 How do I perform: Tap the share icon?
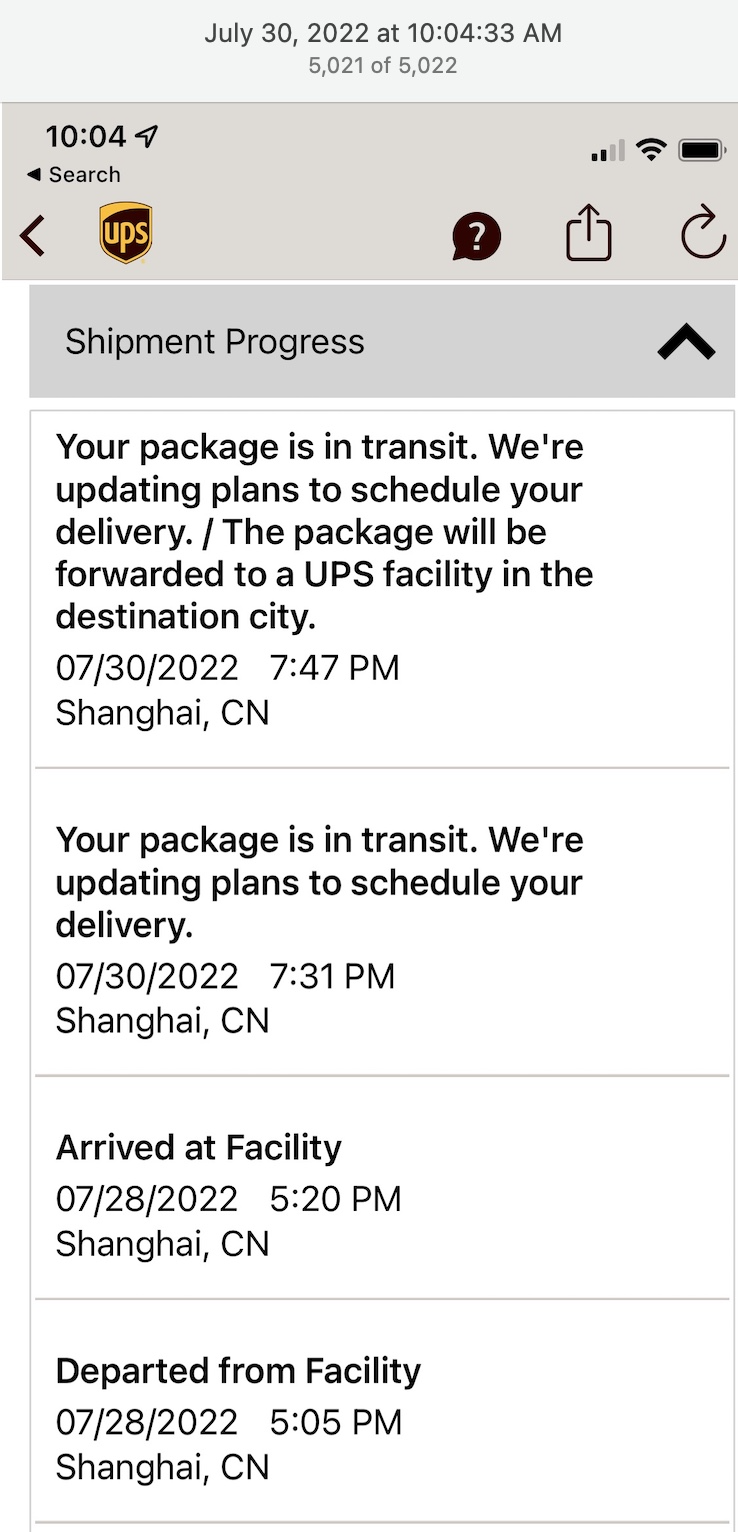click(588, 232)
